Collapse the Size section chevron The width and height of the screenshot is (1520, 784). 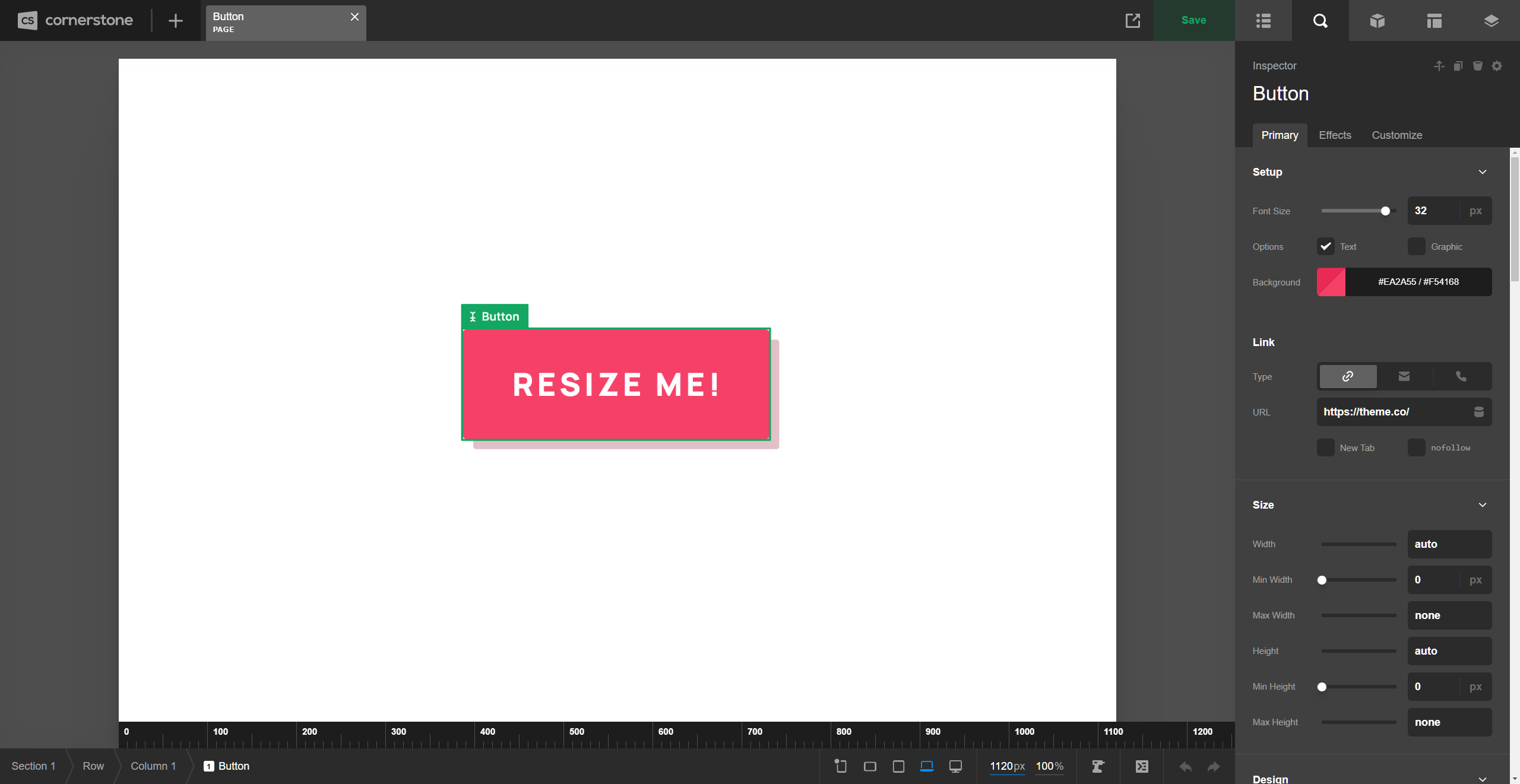1482,505
